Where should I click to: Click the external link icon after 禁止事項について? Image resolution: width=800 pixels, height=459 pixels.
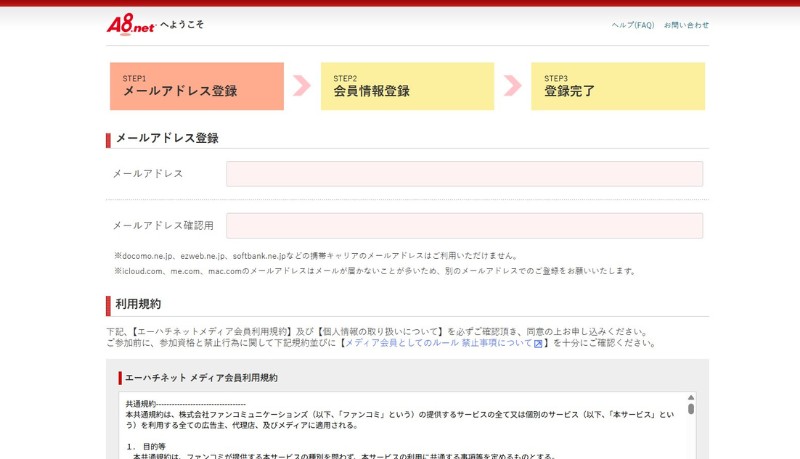(538, 344)
